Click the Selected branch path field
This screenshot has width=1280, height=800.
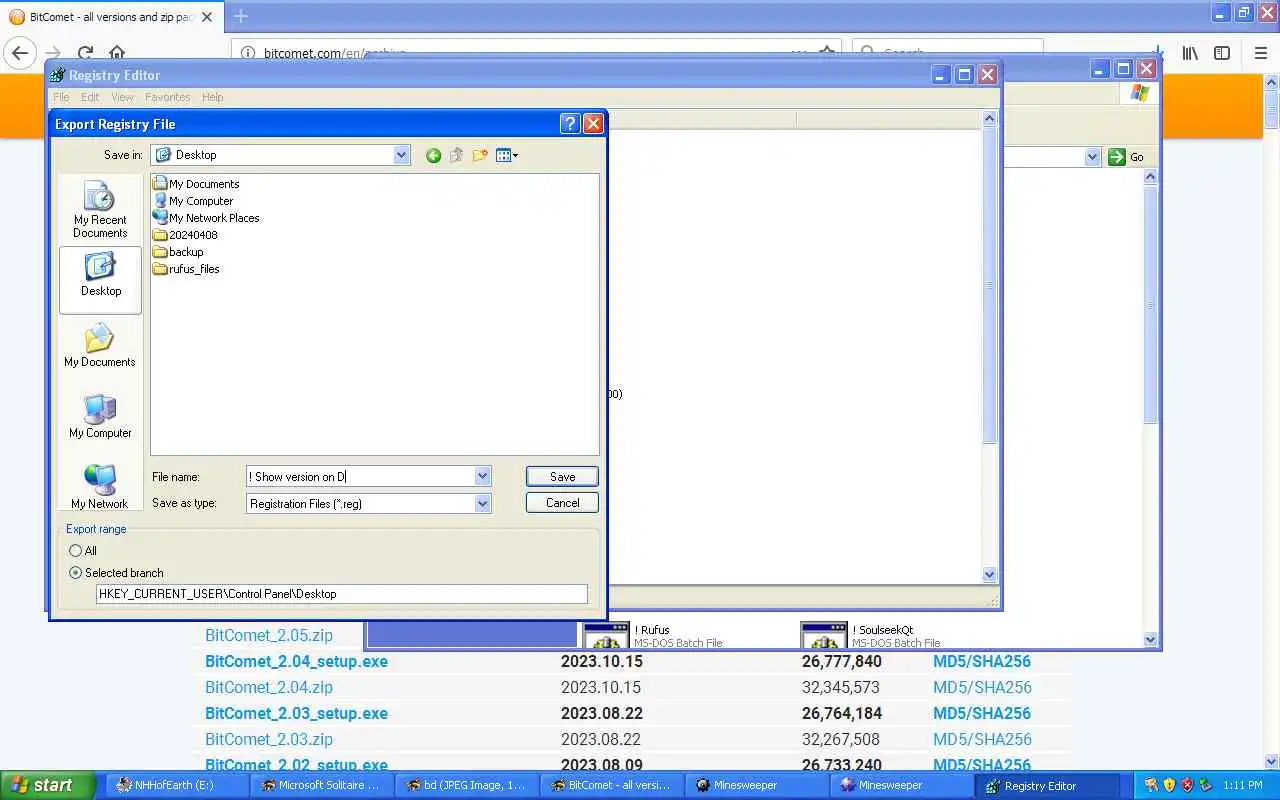tap(342, 594)
